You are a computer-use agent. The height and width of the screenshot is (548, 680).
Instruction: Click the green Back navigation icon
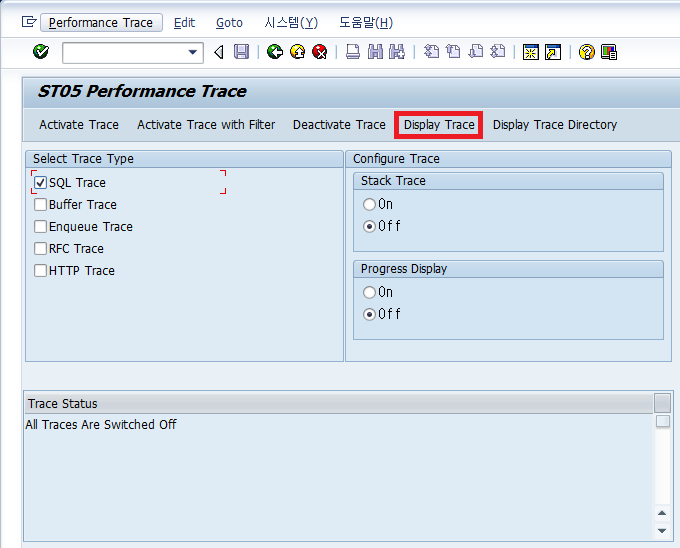(275, 52)
